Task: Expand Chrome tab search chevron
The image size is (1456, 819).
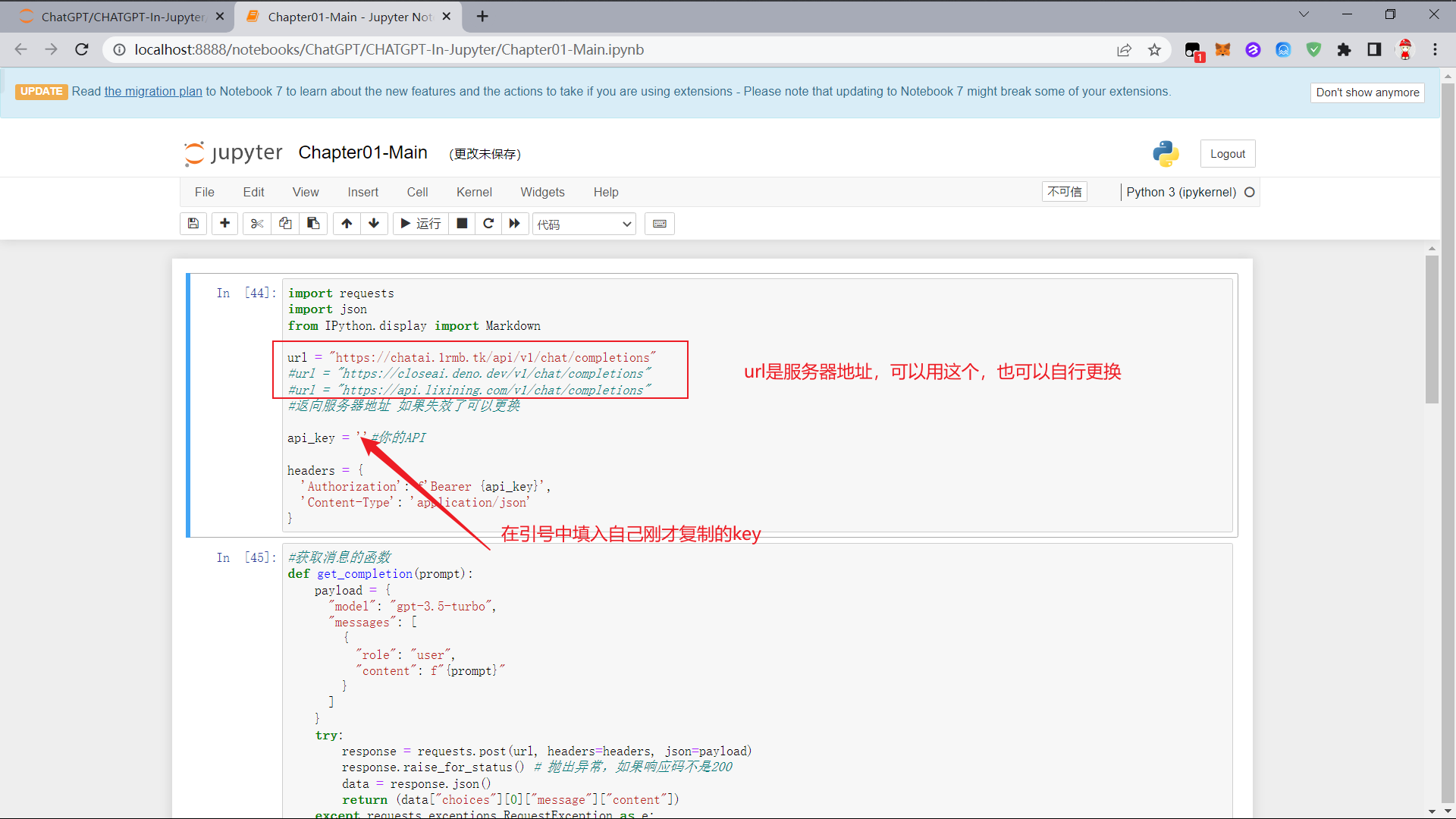Action: [x=1304, y=14]
